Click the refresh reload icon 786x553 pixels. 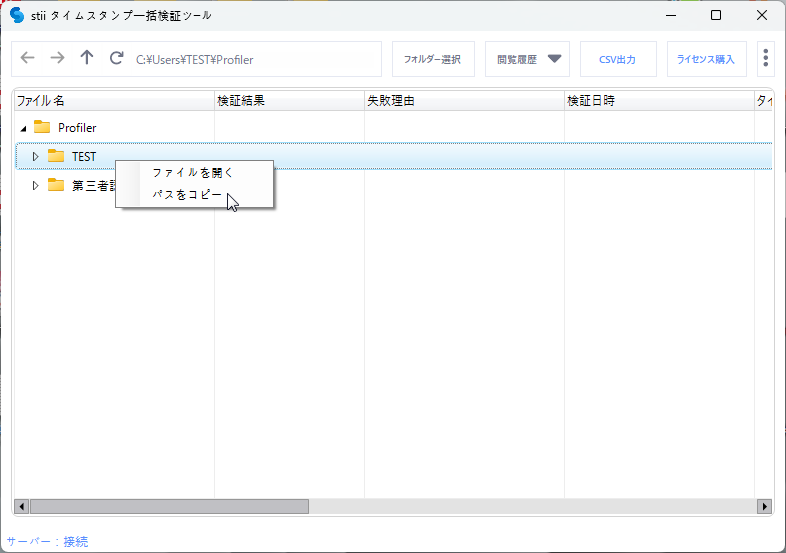coord(117,59)
